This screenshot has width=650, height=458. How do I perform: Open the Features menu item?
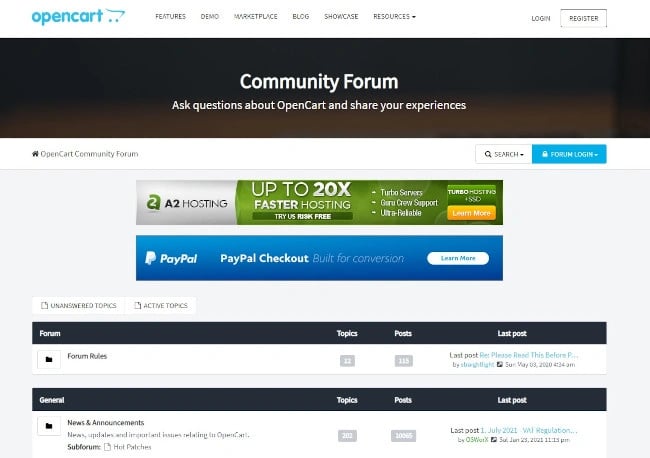(170, 18)
